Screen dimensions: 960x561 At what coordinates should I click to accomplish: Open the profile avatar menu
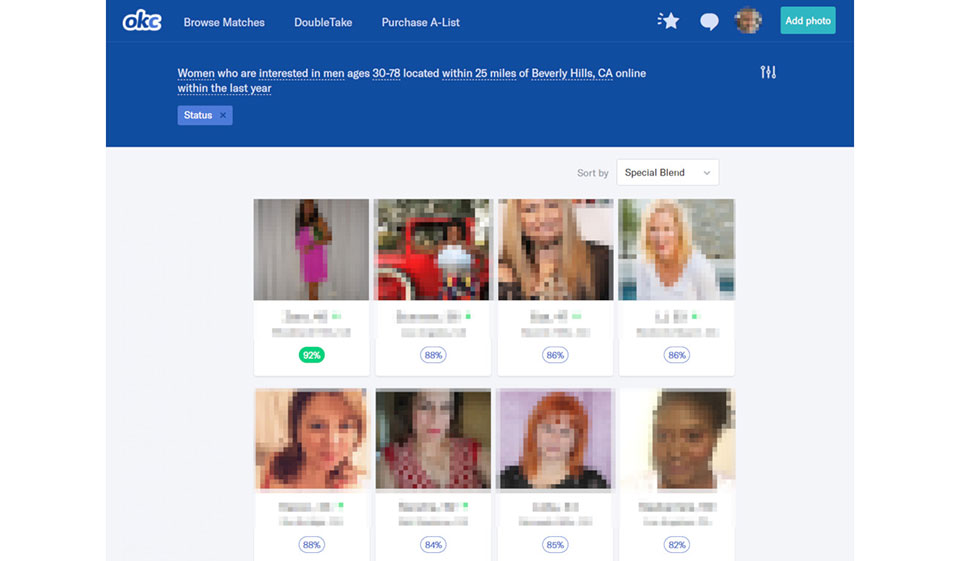(747, 21)
